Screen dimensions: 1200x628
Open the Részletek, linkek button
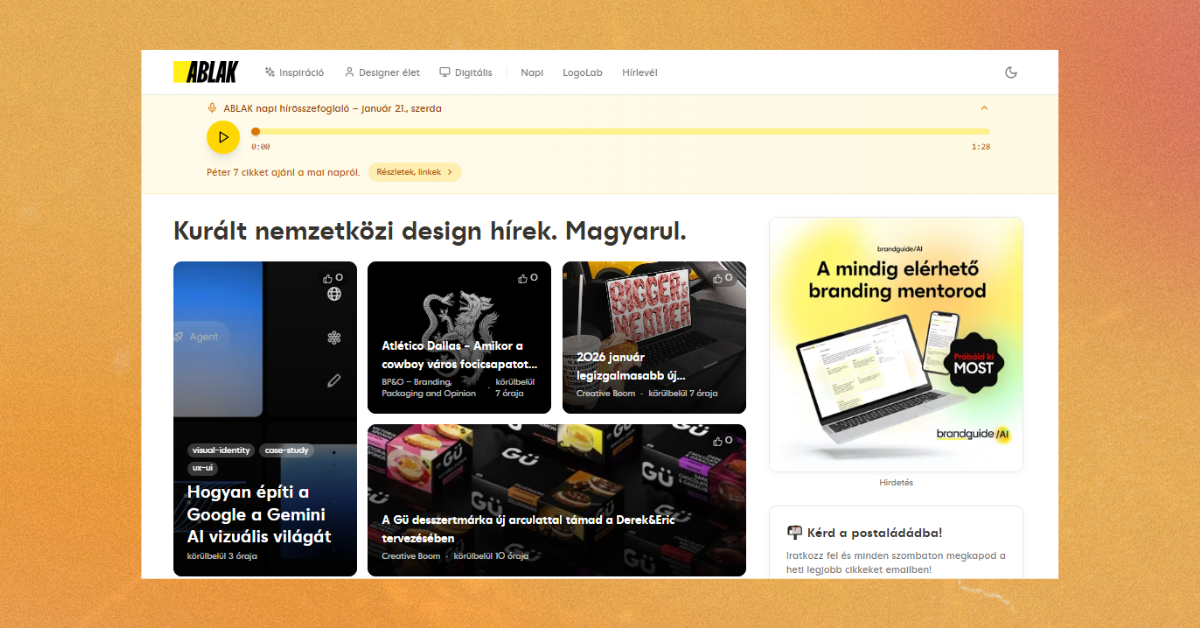click(415, 172)
